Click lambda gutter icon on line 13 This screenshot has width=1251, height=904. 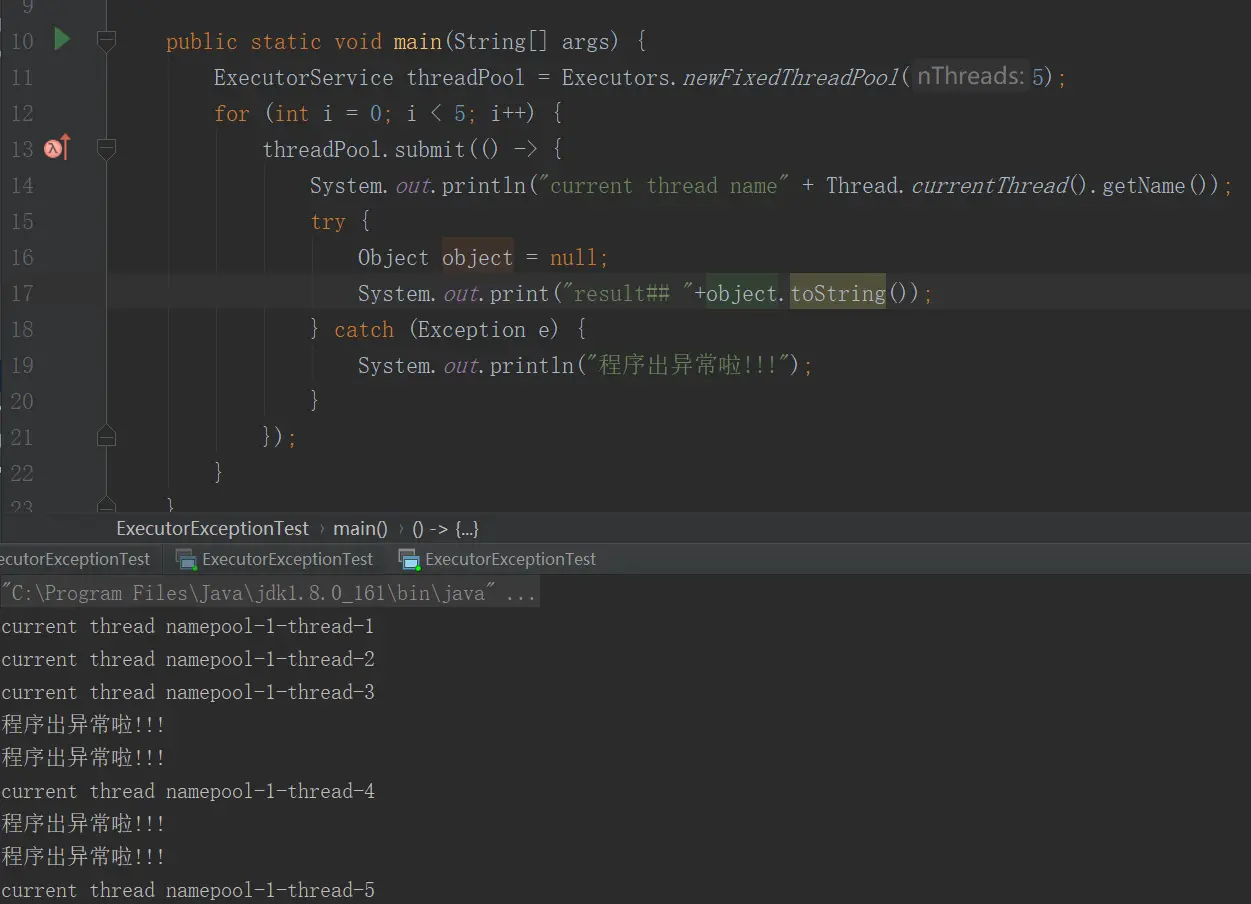tap(57, 148)
